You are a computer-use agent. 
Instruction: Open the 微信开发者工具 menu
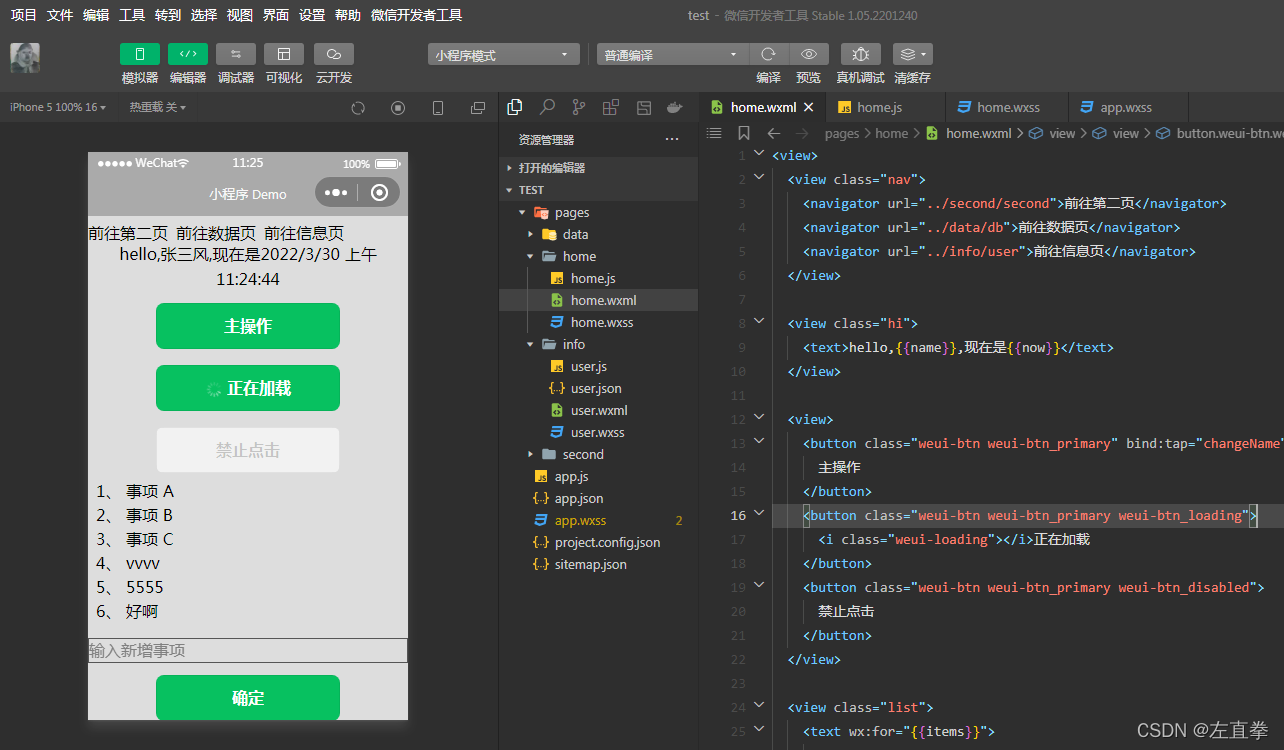tap(416, 15)
